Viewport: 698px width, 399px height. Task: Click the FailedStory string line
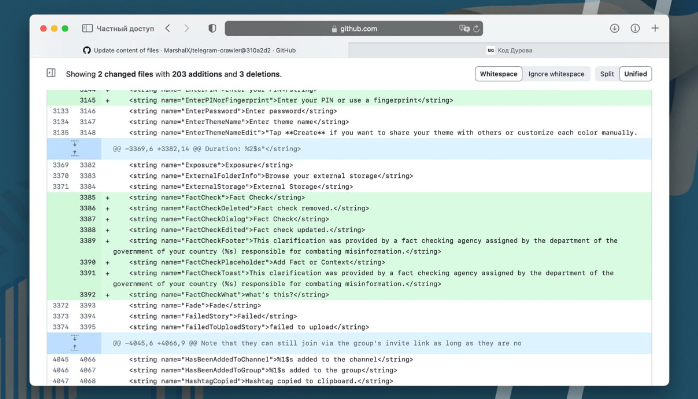pyautogui.click(x=213, y=316)
